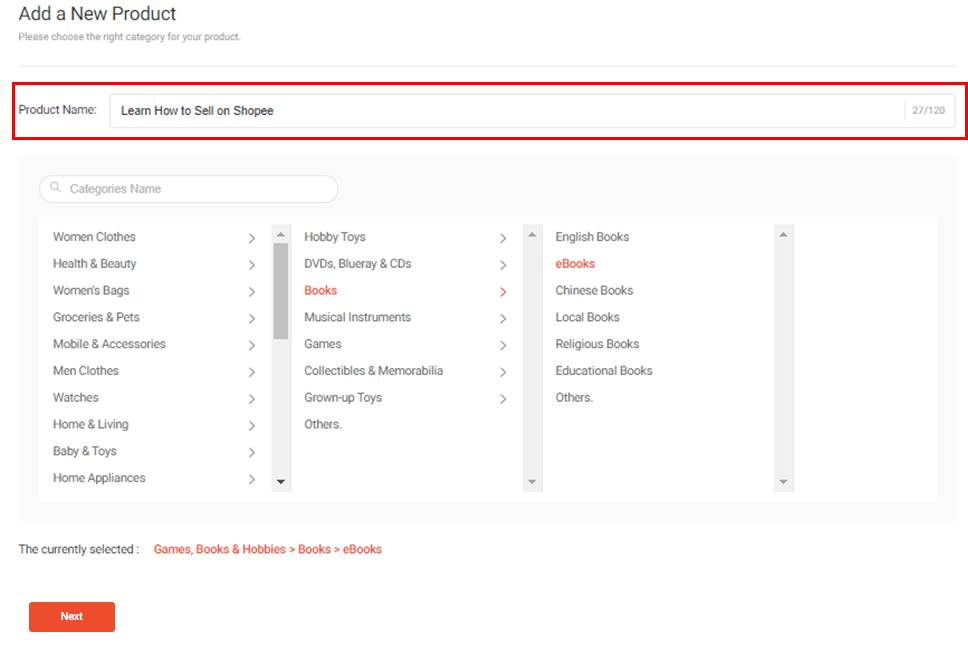Viewport: 968px width, 653px height.
Task: Click the selected eBooks breadcrumb path
Action: (267, 549)
